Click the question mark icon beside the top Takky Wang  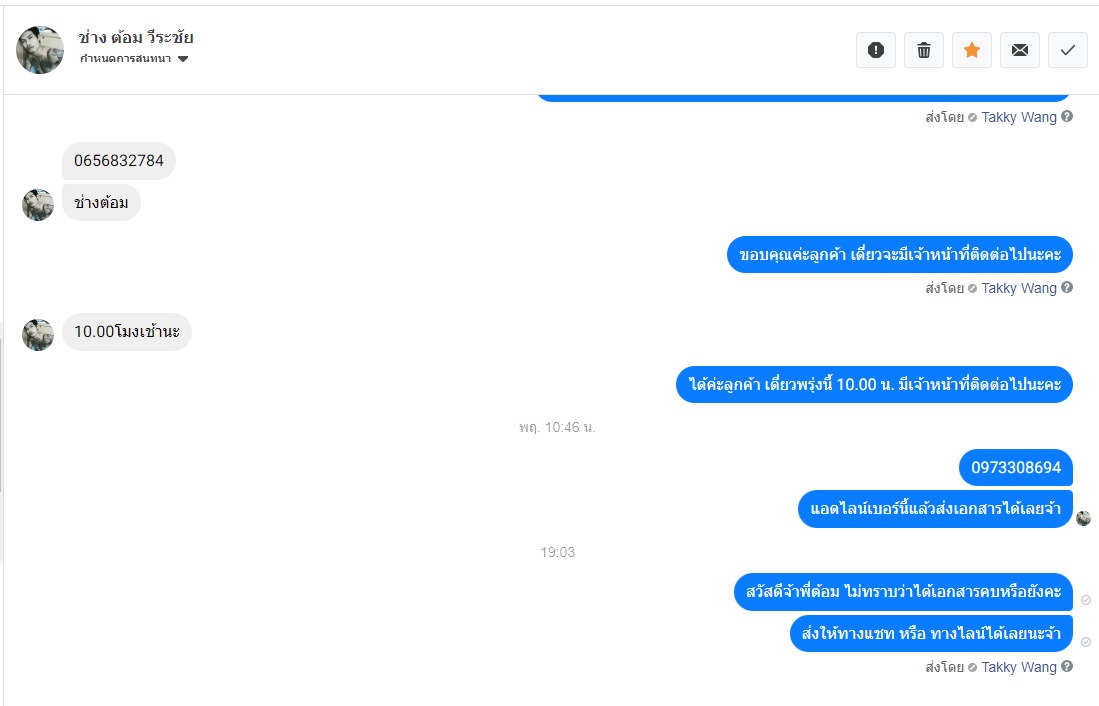coord(1067,116)
